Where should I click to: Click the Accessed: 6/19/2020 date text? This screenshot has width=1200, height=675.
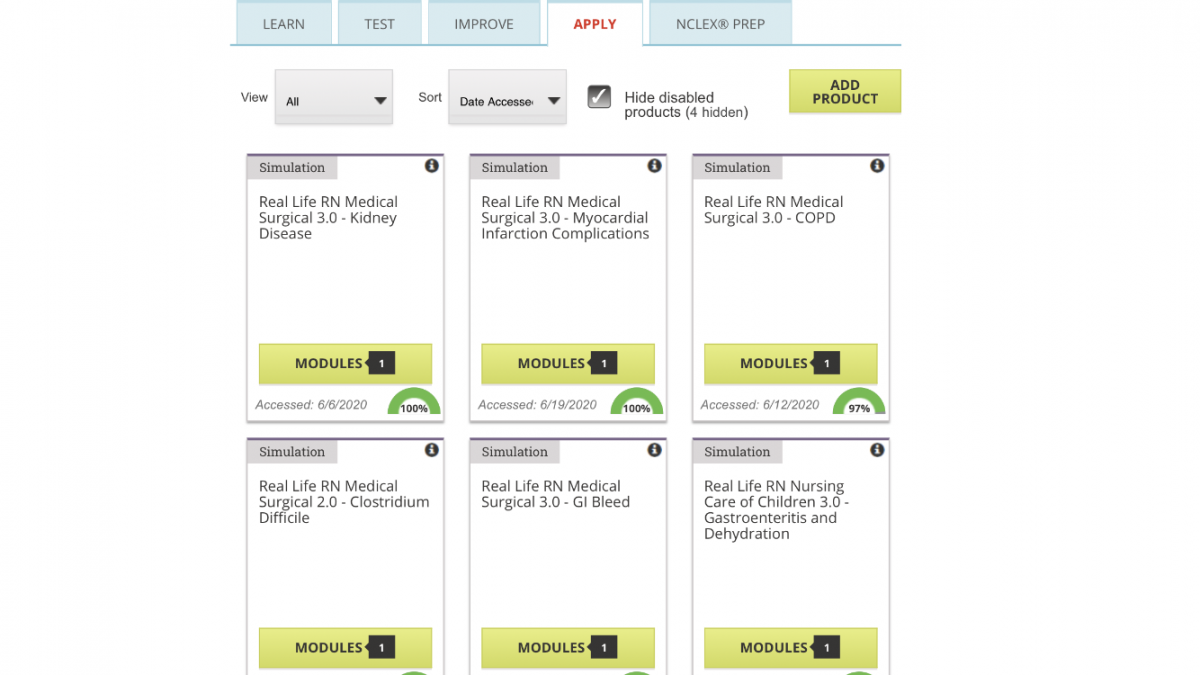point(537,405)
